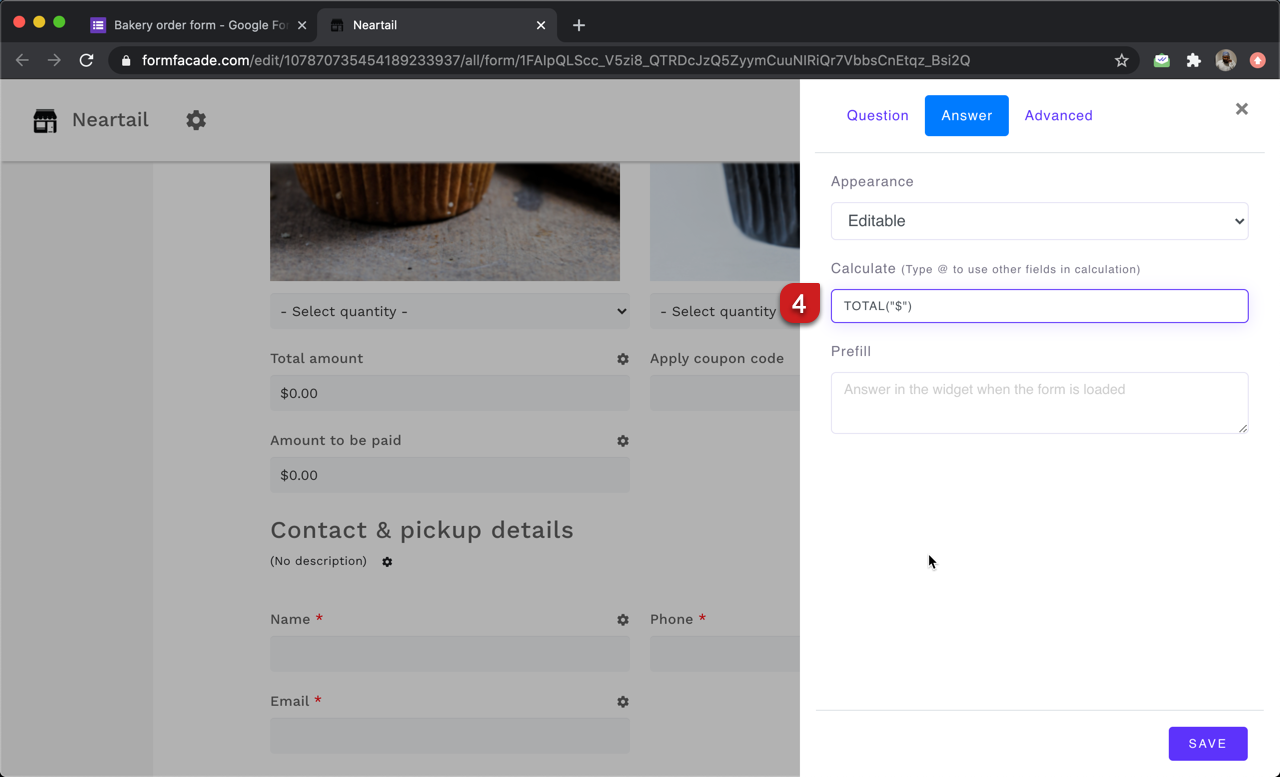Open the Email field settings gear
This screenshot has height=777, width=1280.
pos(623,702)
